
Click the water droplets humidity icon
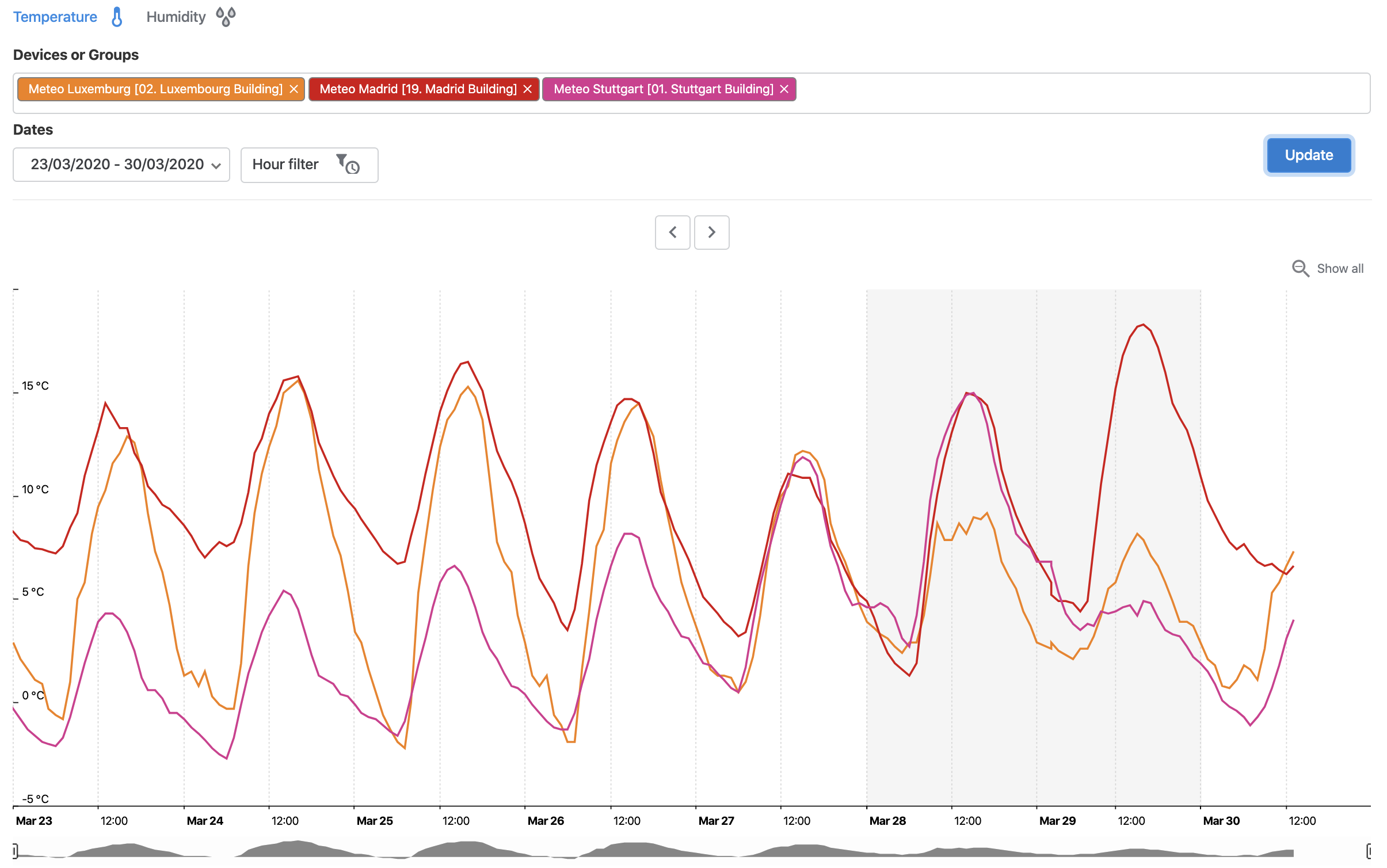(x=226, y=17)
